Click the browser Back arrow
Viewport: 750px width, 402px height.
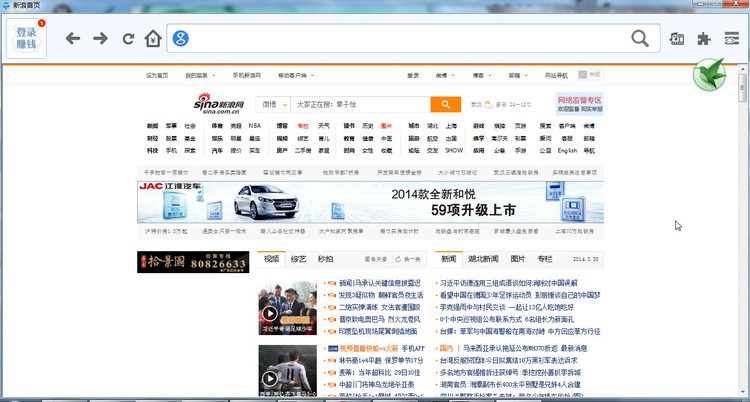(73, 38)
